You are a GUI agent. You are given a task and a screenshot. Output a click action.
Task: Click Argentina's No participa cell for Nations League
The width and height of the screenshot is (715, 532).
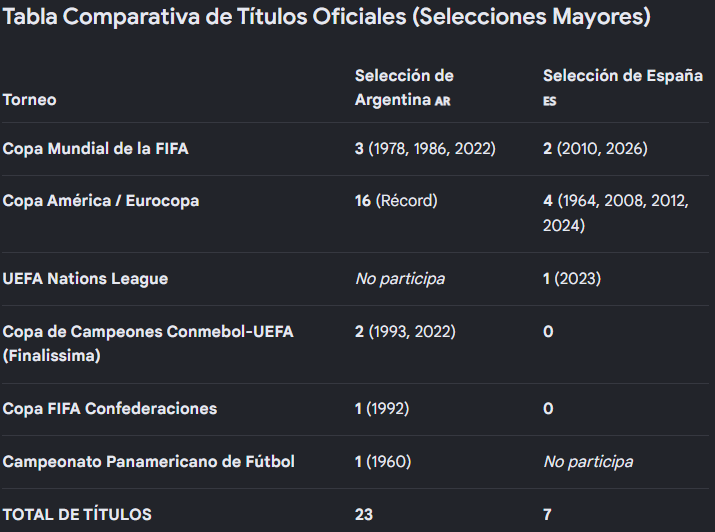coord(400,279)
